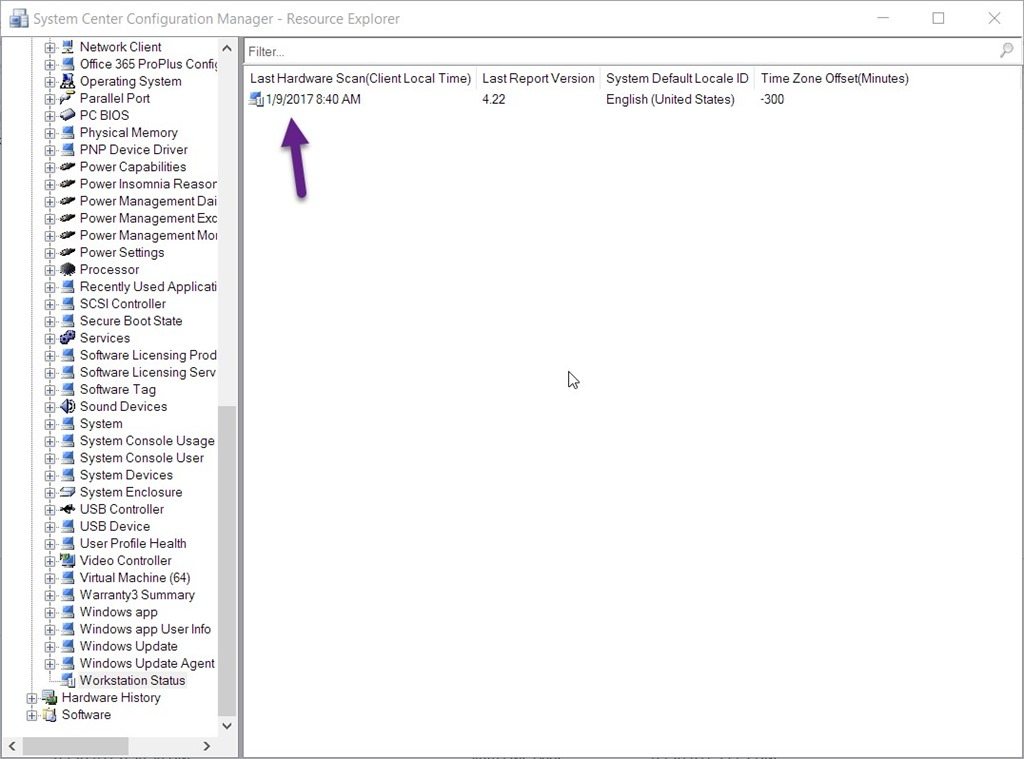Click the tree vertical scrollbar thumb
Image resolution: width=1024 pixels, height=759 pixels.
coord(227,560)
